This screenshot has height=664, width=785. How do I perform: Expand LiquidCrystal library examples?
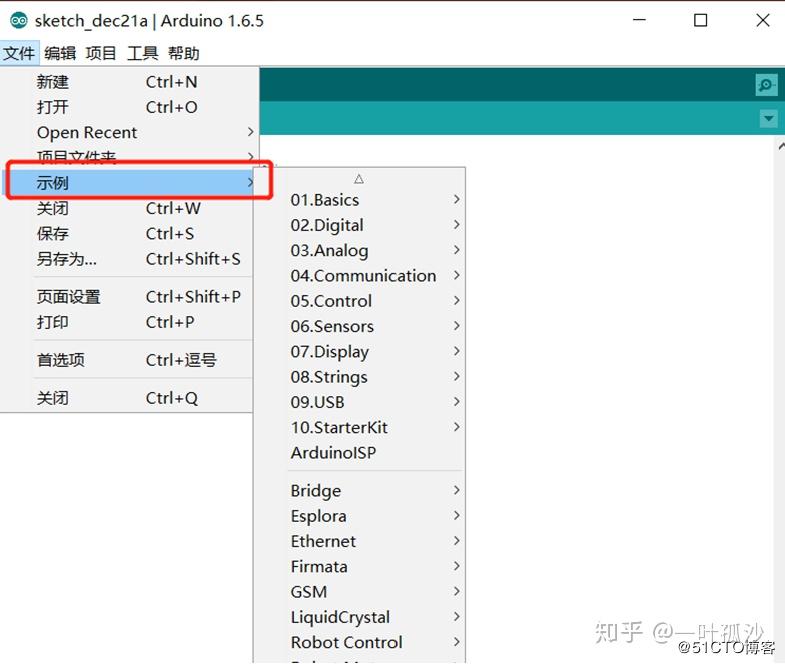point(360,617)
